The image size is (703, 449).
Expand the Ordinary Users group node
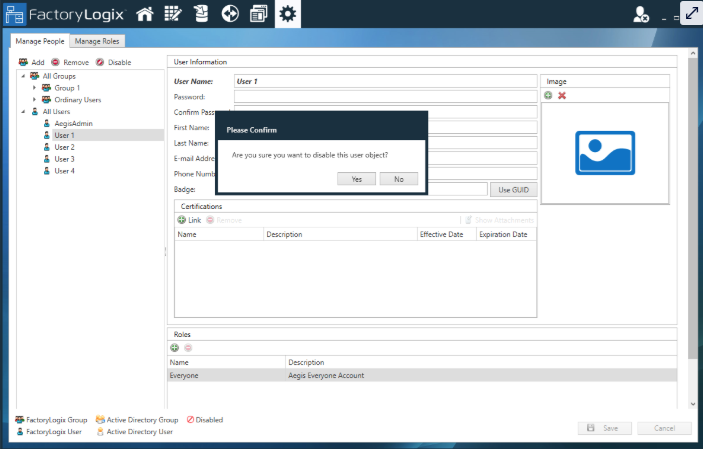point(35,100)
